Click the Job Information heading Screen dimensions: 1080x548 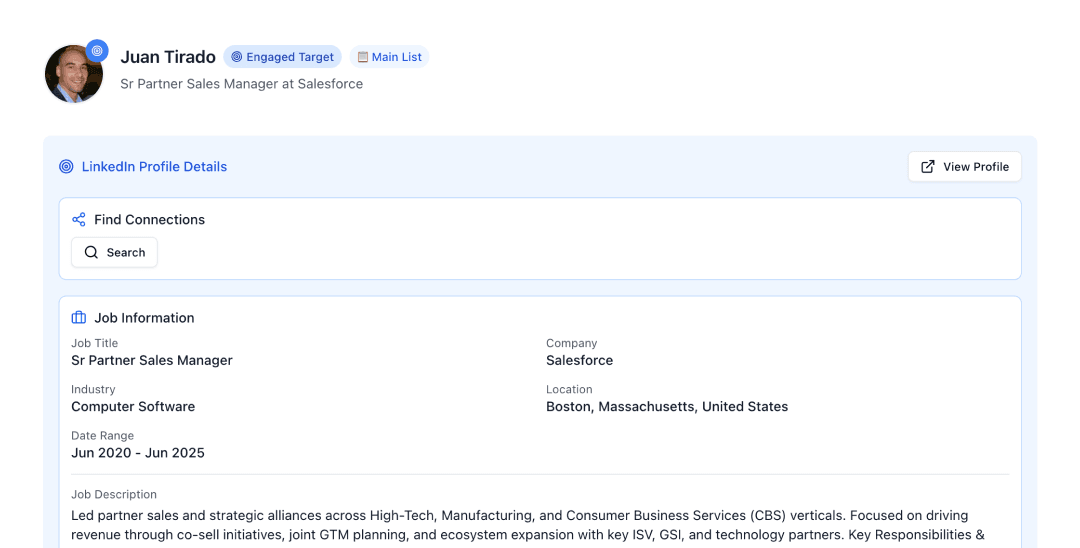(144, 318)
